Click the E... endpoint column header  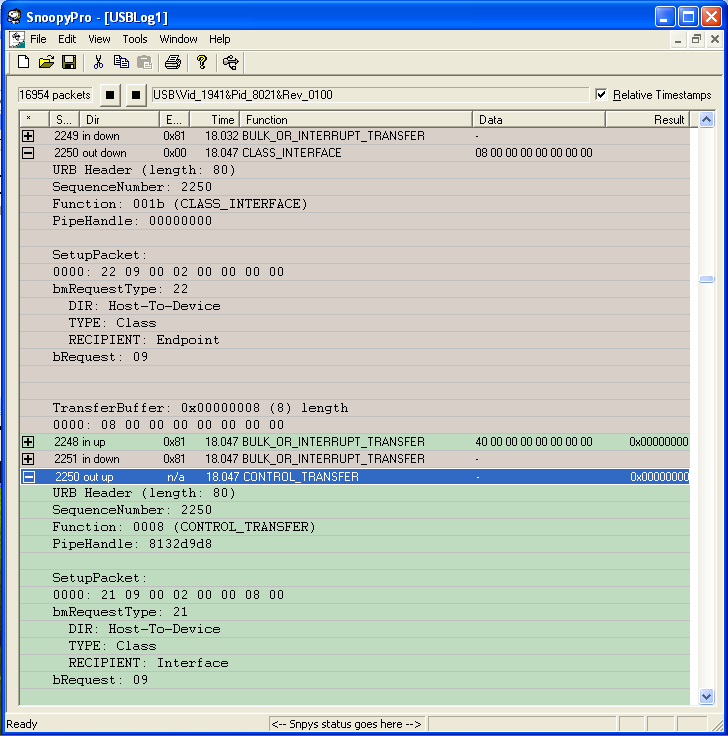(174, 120)
